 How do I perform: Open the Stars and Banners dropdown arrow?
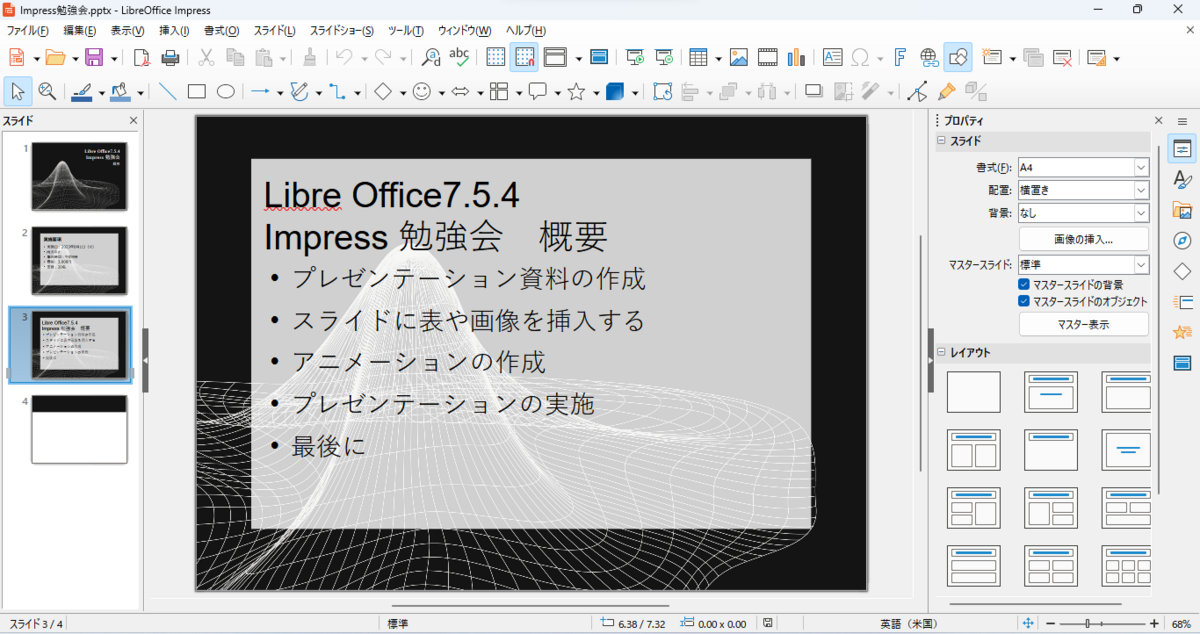(x=595, y=93)
